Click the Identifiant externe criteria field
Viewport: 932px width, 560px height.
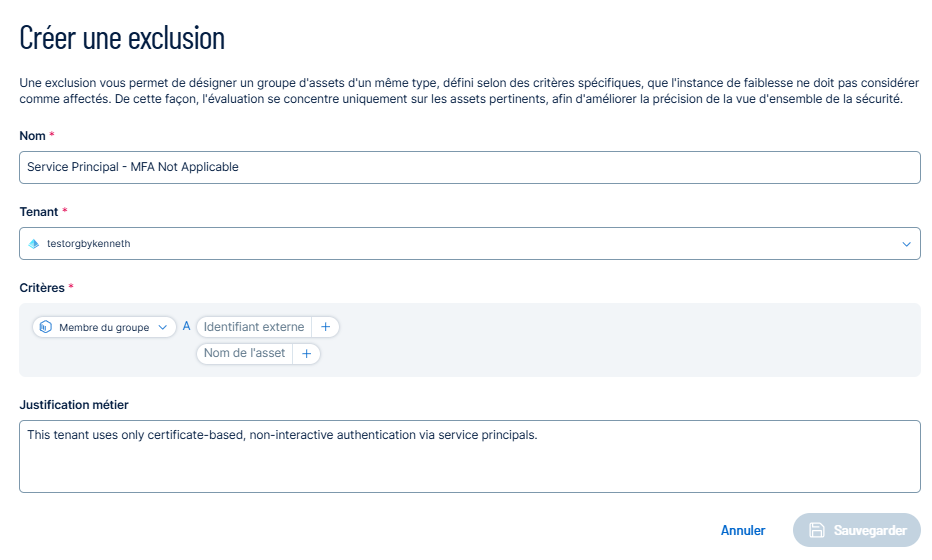[254, 327]
